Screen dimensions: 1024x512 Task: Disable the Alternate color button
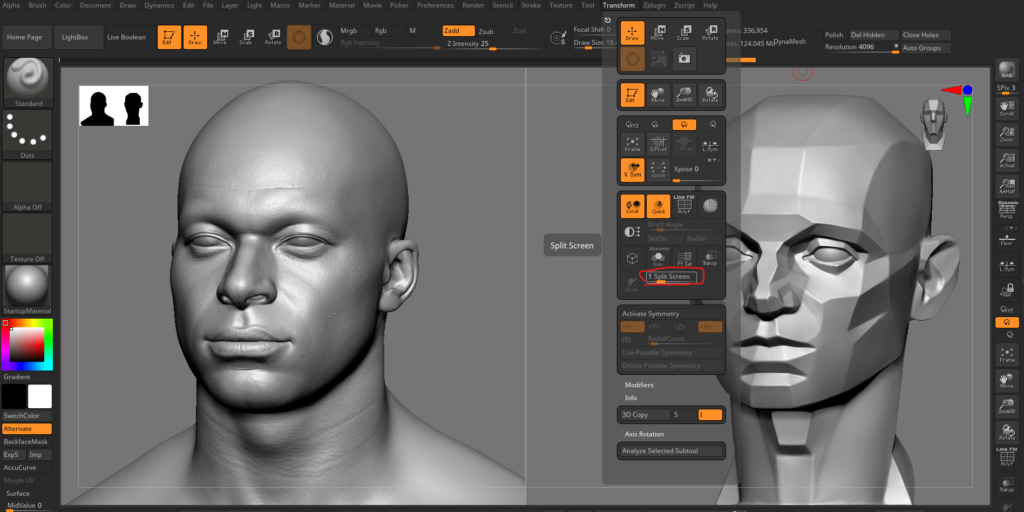(27, 428)
